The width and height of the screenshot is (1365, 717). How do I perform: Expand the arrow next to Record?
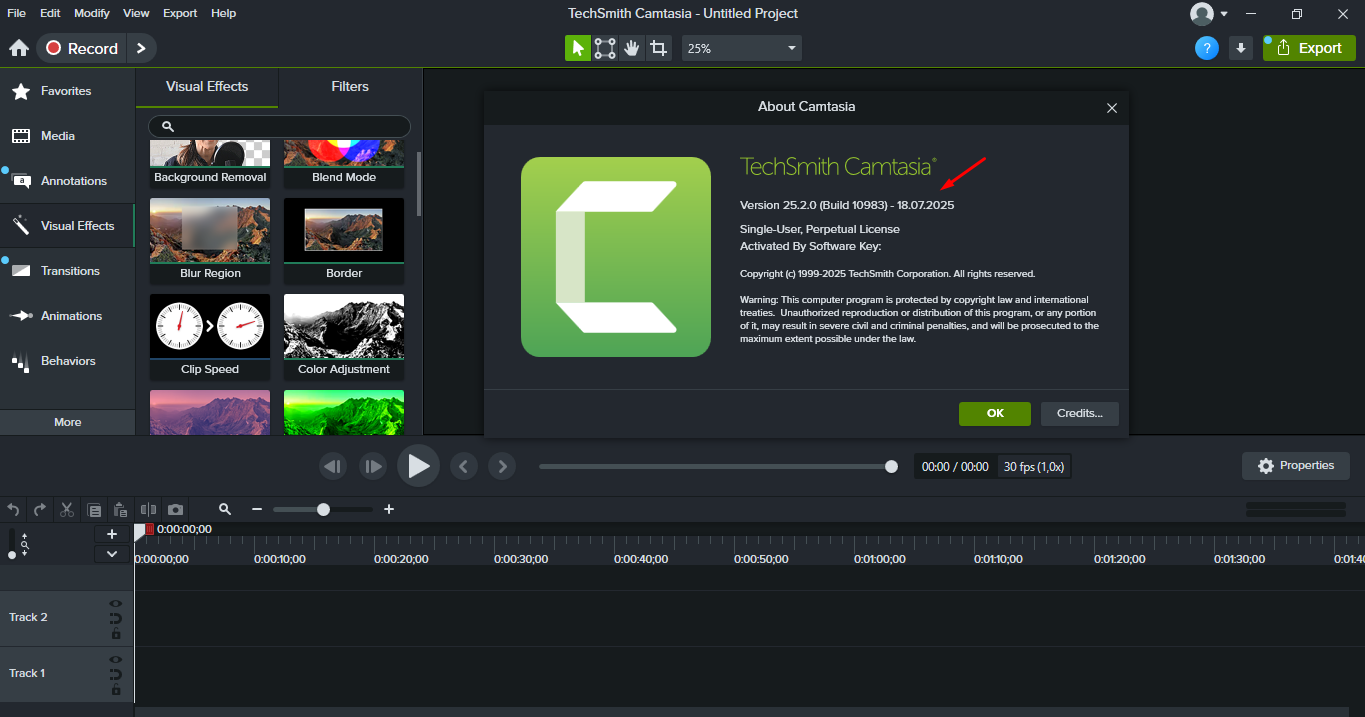click(x=141, y=48)
